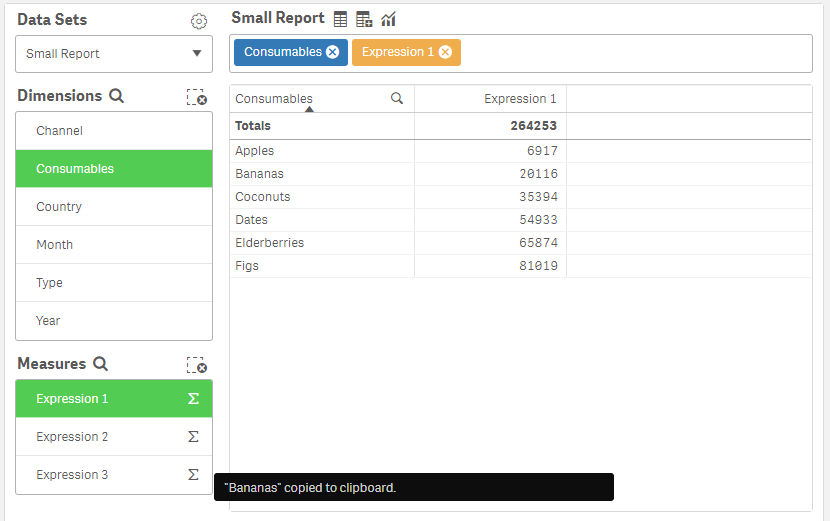Select the Month dimension

point(114,245)
